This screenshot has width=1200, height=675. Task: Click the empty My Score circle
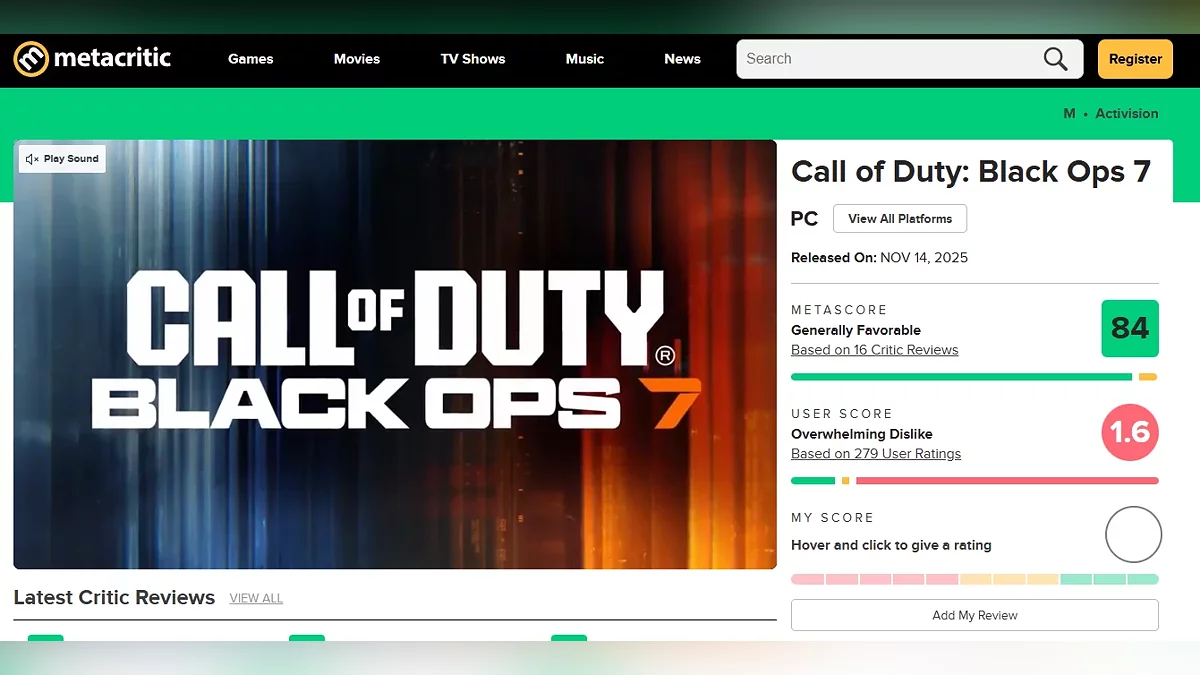pos(1132,534)
